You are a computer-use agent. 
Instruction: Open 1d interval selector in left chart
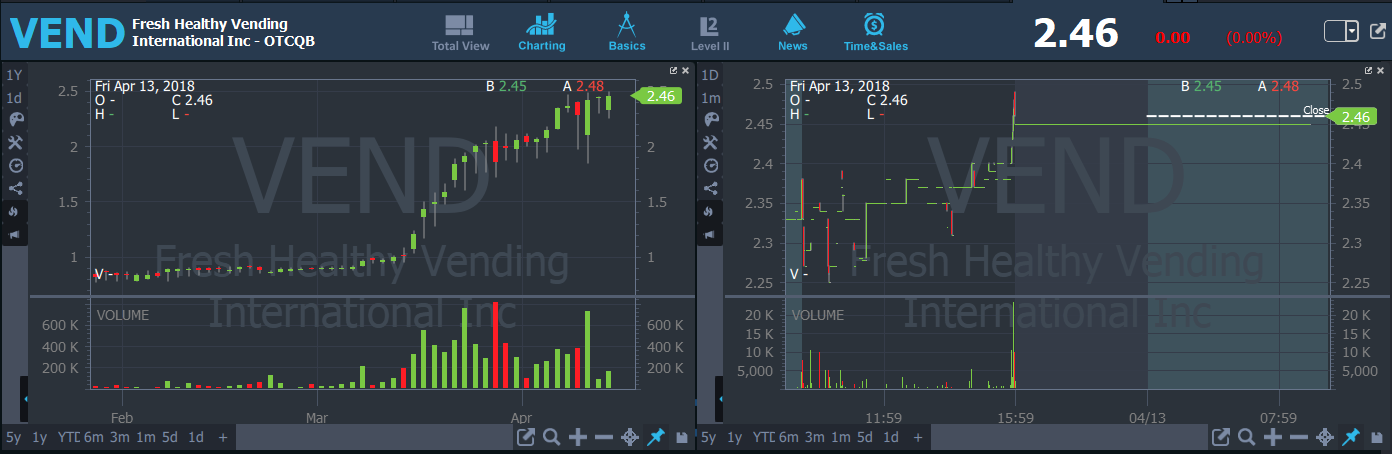tap(14, 98)
